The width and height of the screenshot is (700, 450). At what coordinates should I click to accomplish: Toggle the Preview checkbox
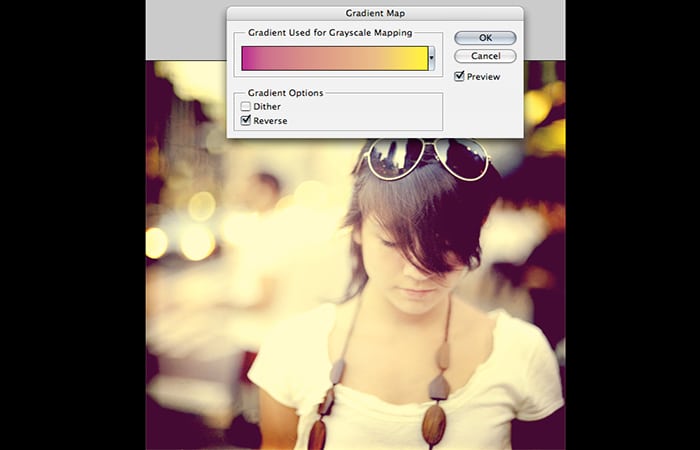[460, 77]
